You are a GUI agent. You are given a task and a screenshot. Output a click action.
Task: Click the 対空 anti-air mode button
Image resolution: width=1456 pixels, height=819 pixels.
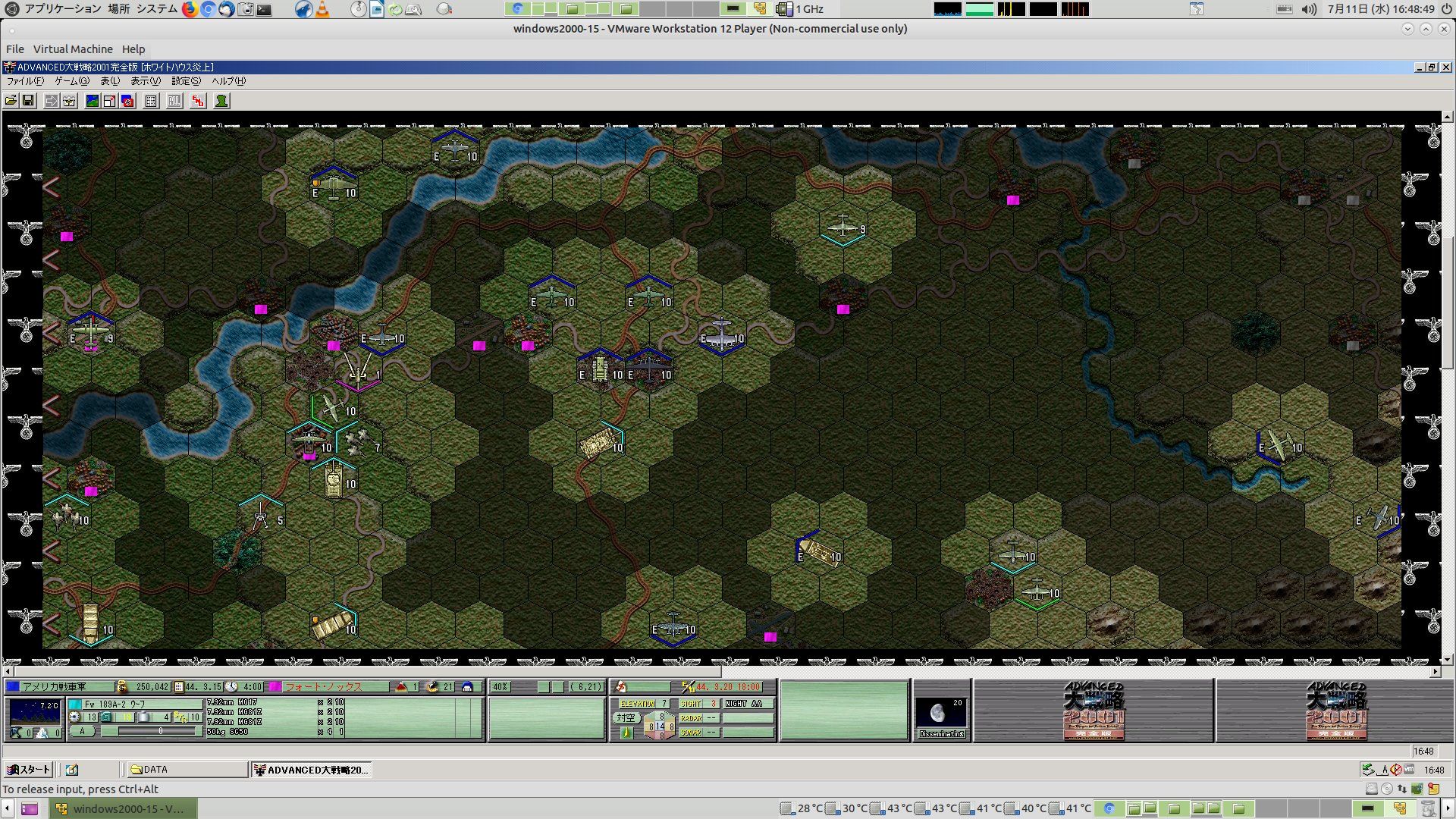[x=626, y=717]
